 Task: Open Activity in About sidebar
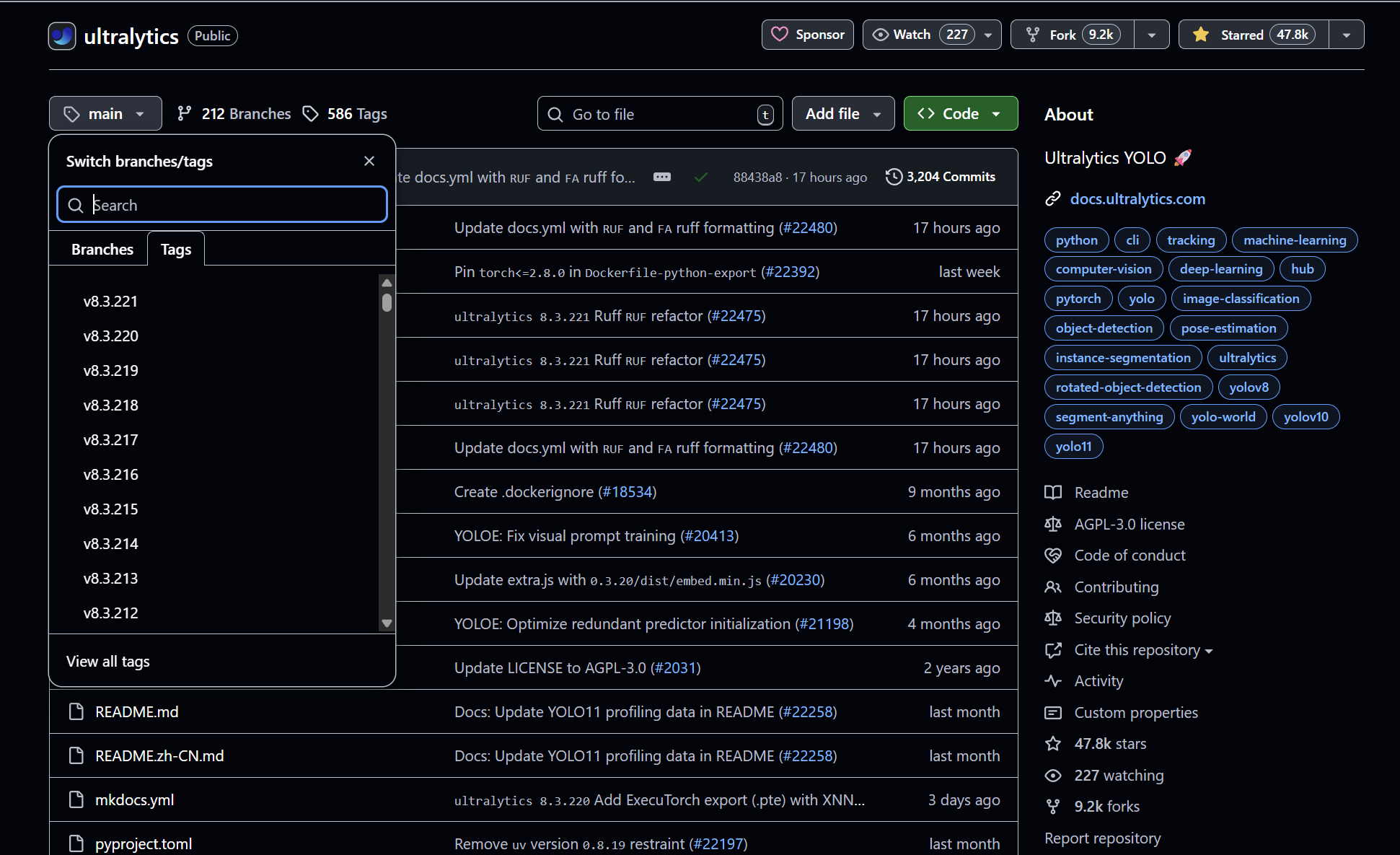tap(1098, 681)
